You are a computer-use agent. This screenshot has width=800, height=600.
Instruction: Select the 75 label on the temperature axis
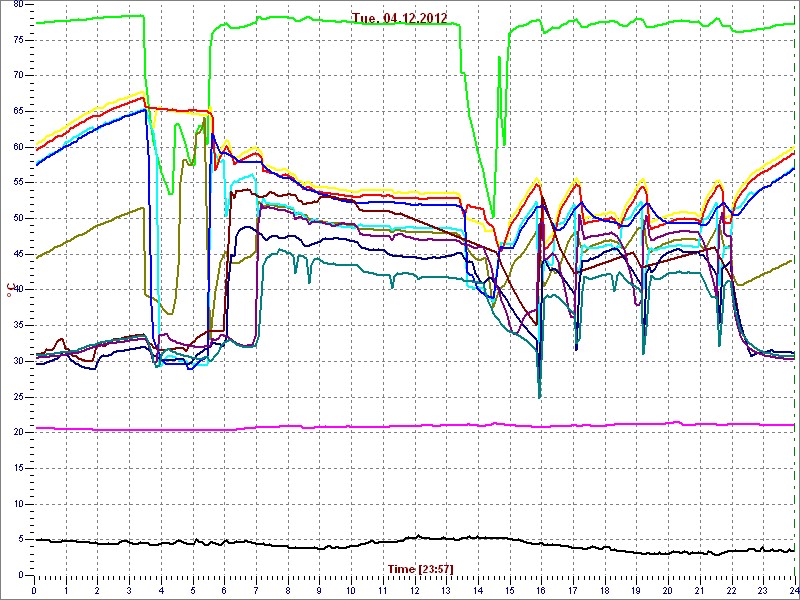click(x=18, y=40)
